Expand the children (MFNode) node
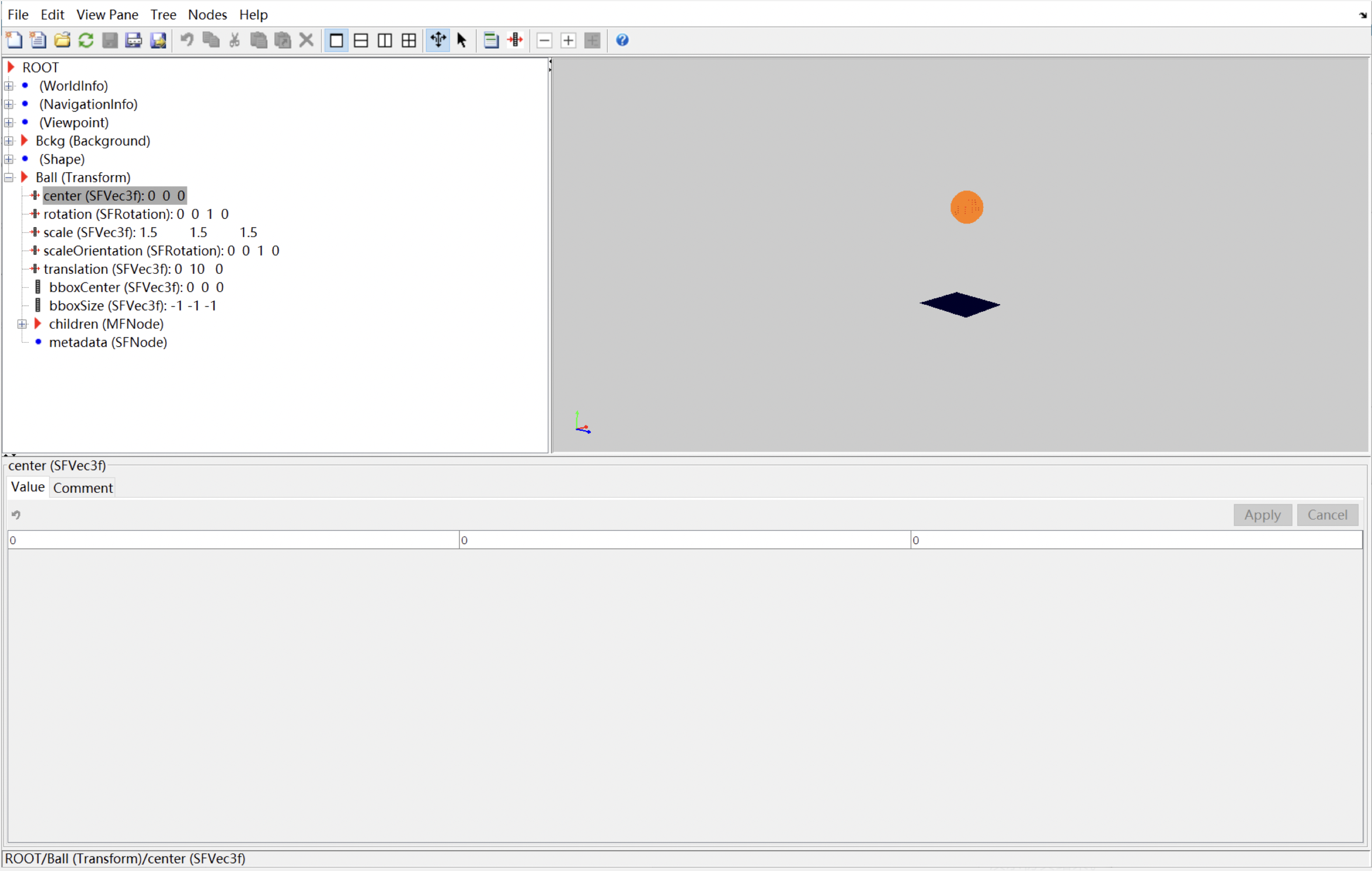This screenshot has height=871, width=1372. (x=22, y=324)
